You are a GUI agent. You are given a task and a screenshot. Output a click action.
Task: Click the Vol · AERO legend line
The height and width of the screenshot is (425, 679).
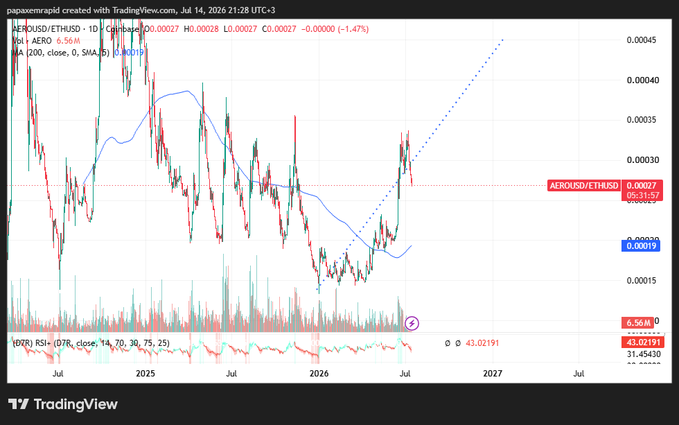coord(45,41)
